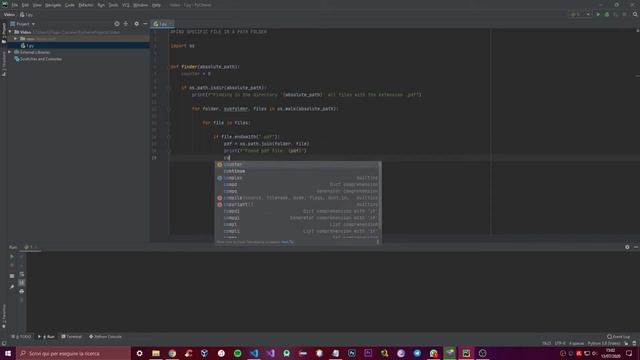Click the completion popup scrollbar
Screen dimensions: 640x360
tap(380, 195)
